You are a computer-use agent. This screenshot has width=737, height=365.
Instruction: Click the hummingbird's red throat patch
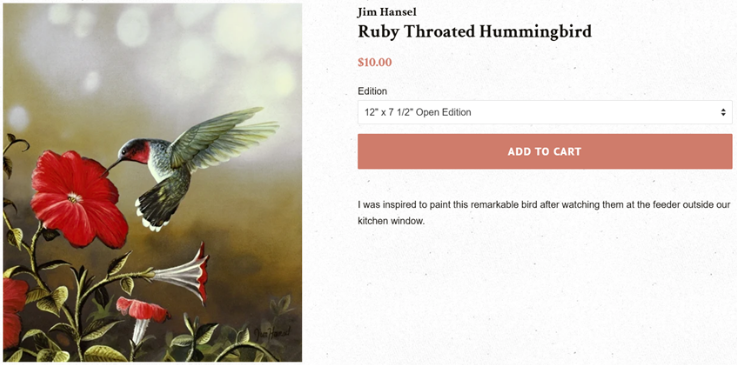[x=141, y=153]
